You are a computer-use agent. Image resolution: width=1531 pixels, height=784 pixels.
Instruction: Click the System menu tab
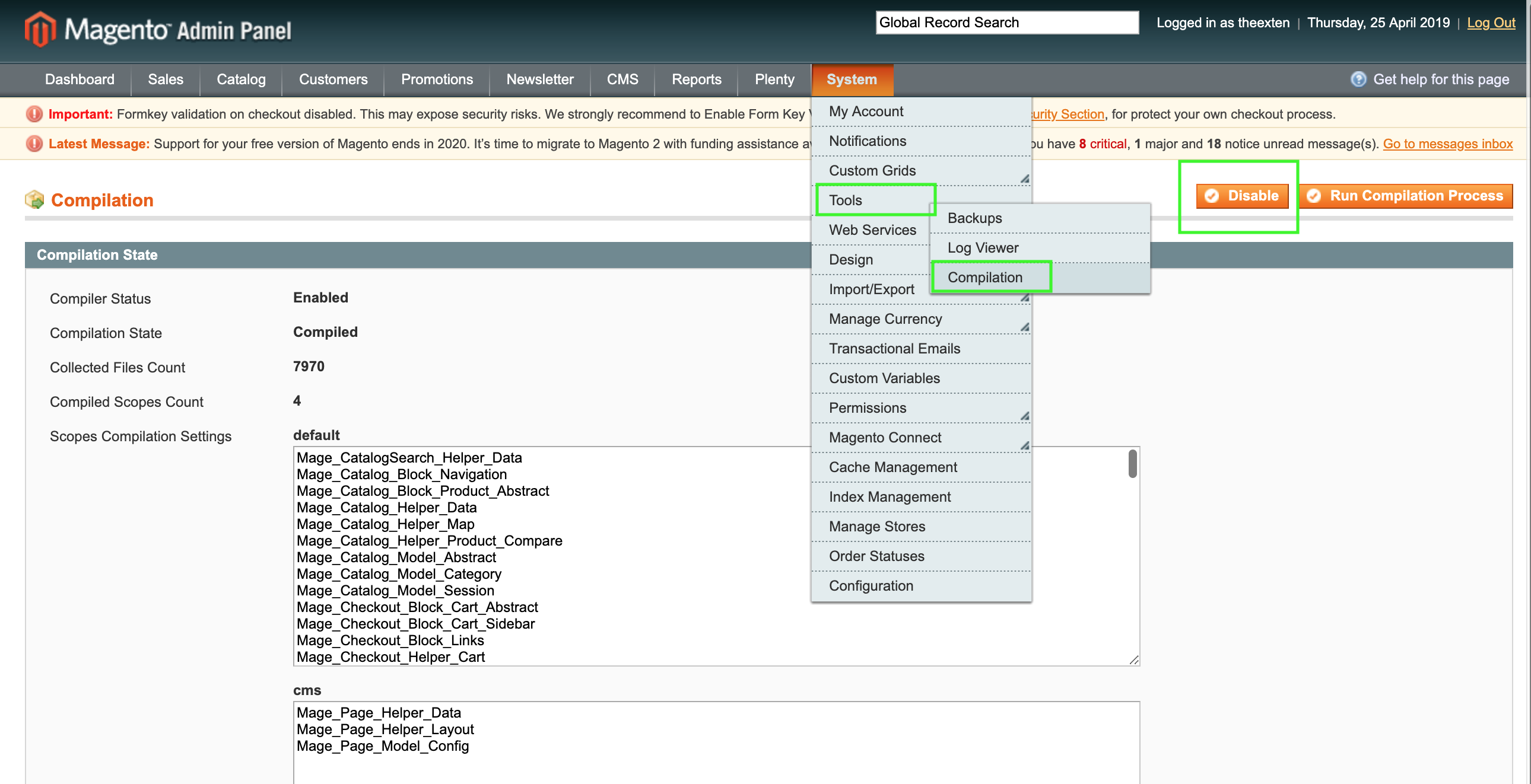pos(852,79)
